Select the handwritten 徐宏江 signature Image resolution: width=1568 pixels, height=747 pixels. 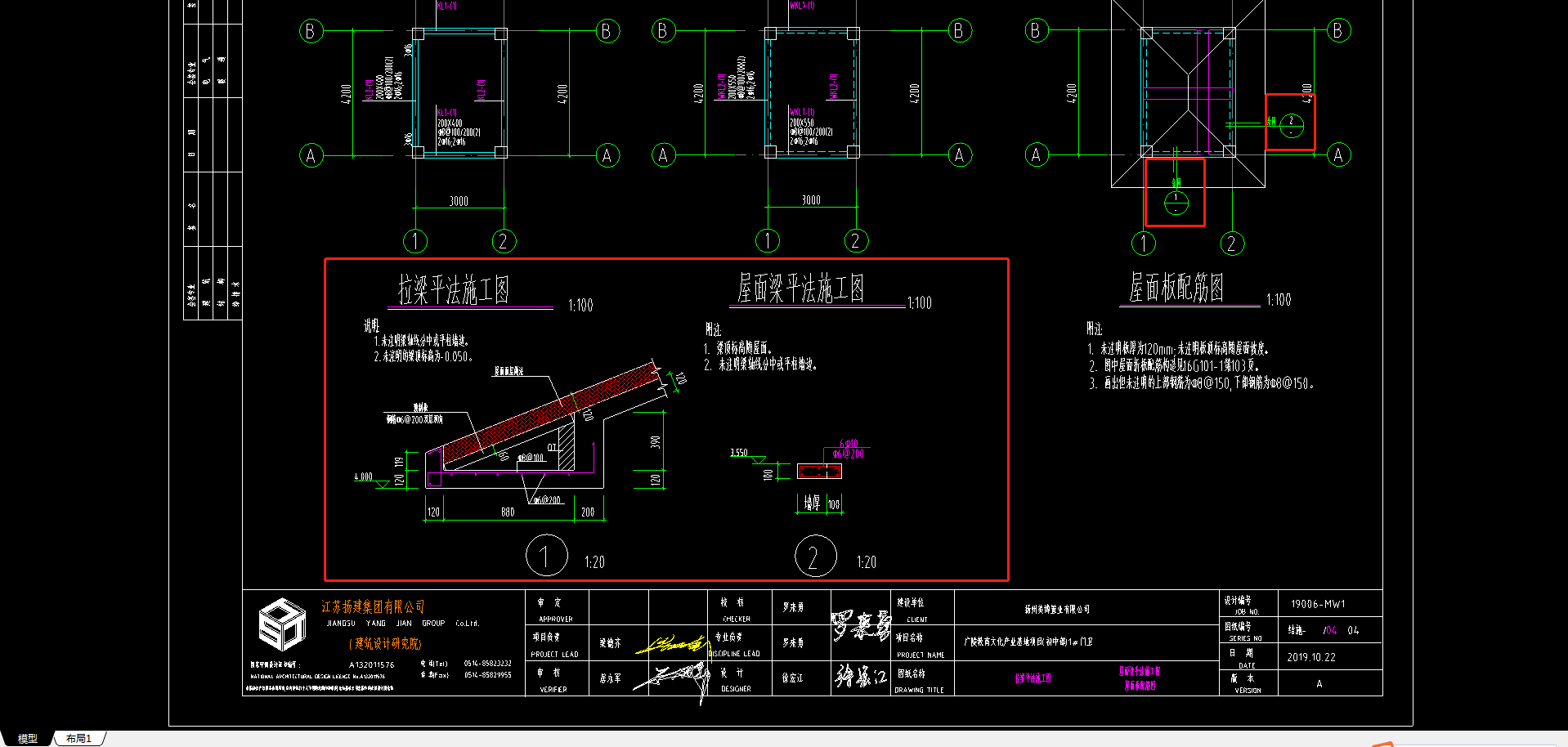click(861, 676)
